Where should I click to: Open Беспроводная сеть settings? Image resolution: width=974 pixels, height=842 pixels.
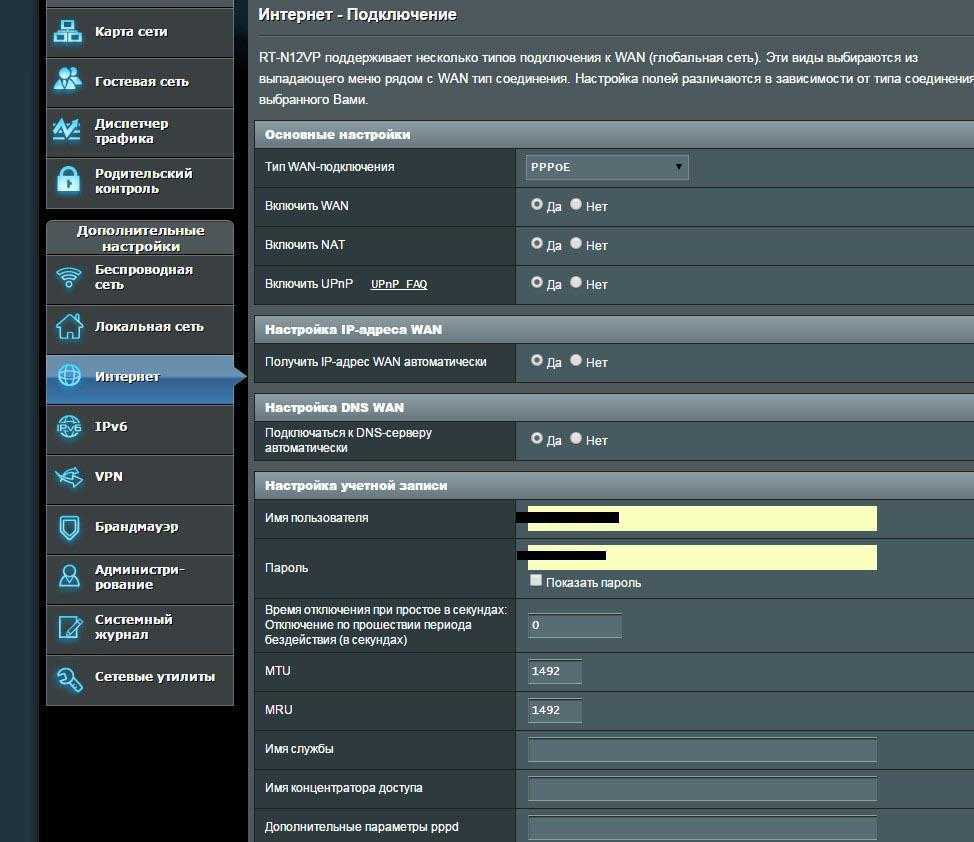(140, 278)
